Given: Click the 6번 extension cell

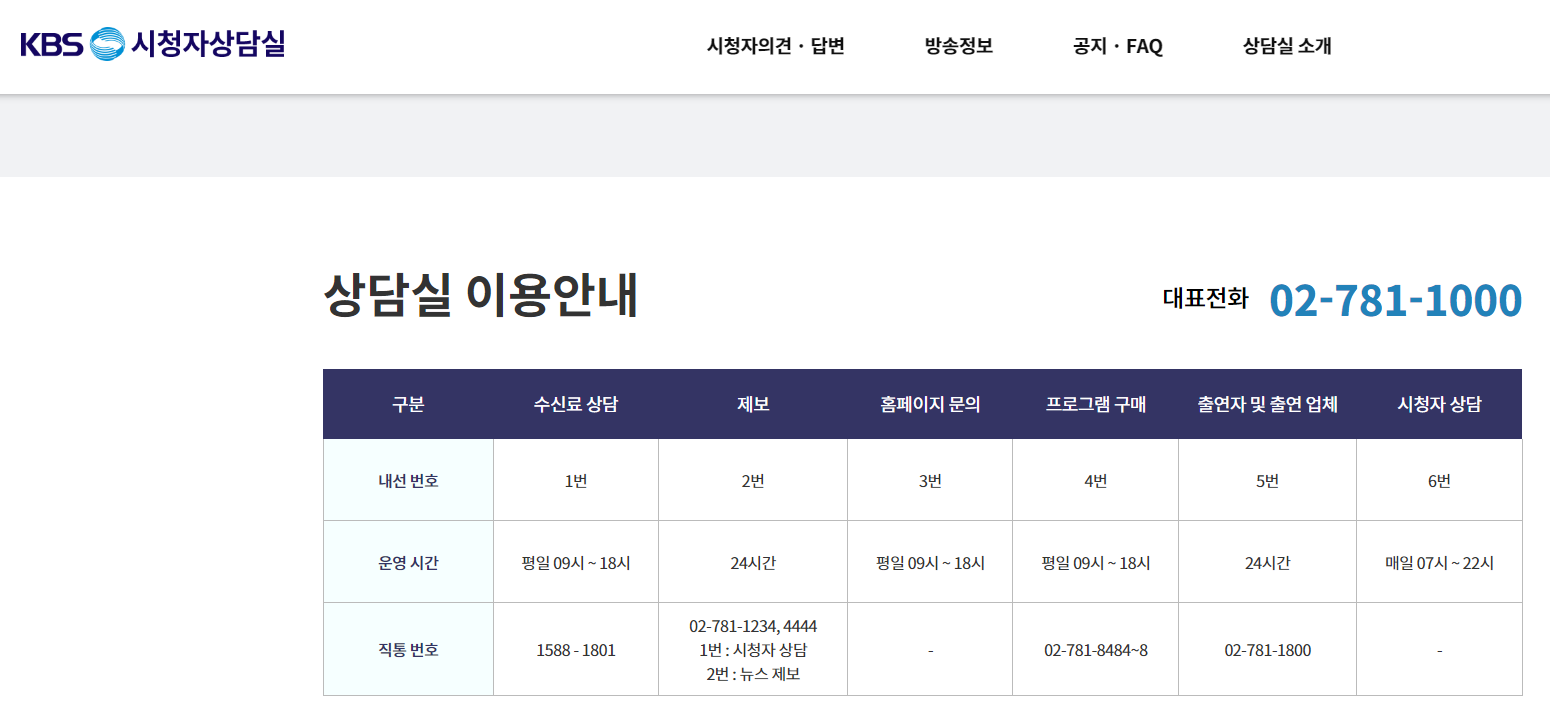Looking at the screenshot, I should point(1439,480).
